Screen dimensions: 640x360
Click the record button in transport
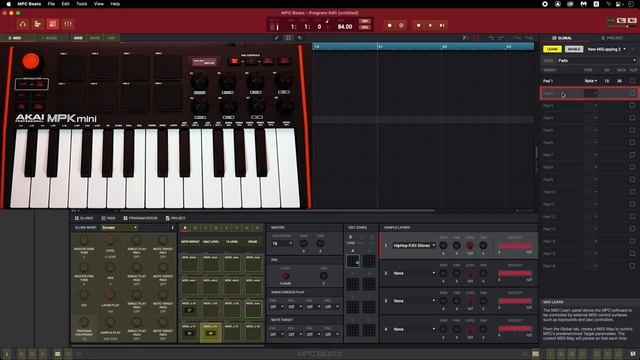(389, 25)
